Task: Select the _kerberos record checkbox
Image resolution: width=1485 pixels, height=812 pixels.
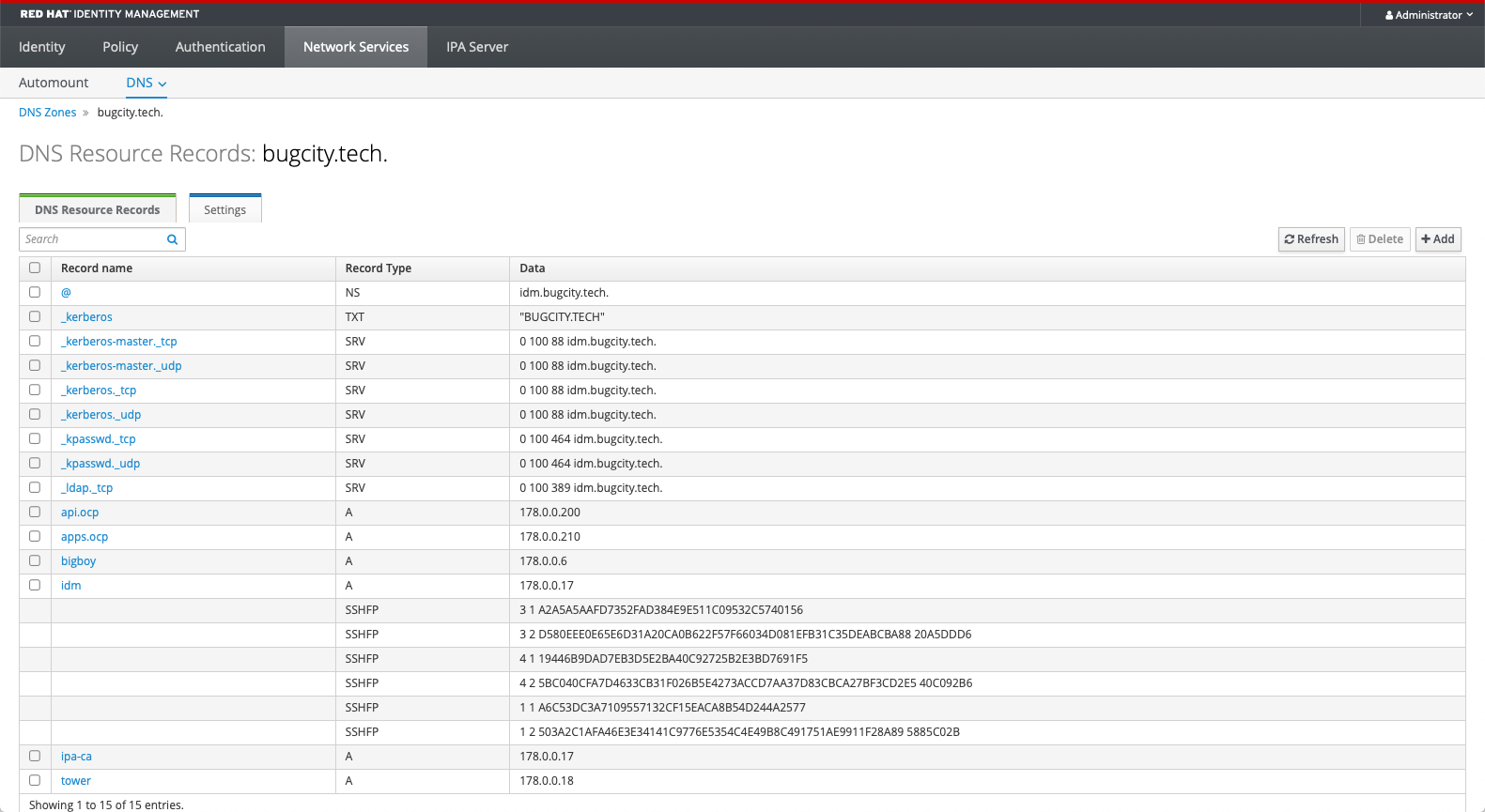Action: [x=35, y=316]
